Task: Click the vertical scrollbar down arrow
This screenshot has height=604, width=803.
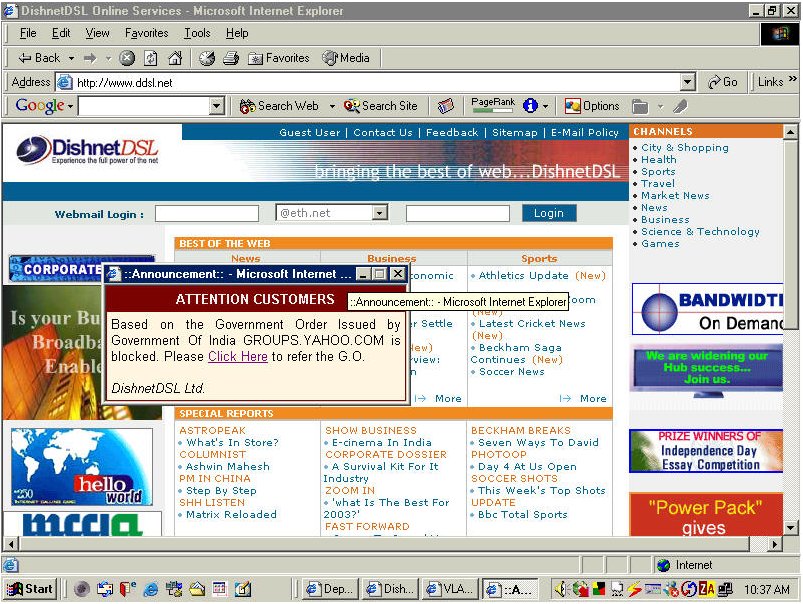Action: 791,527
